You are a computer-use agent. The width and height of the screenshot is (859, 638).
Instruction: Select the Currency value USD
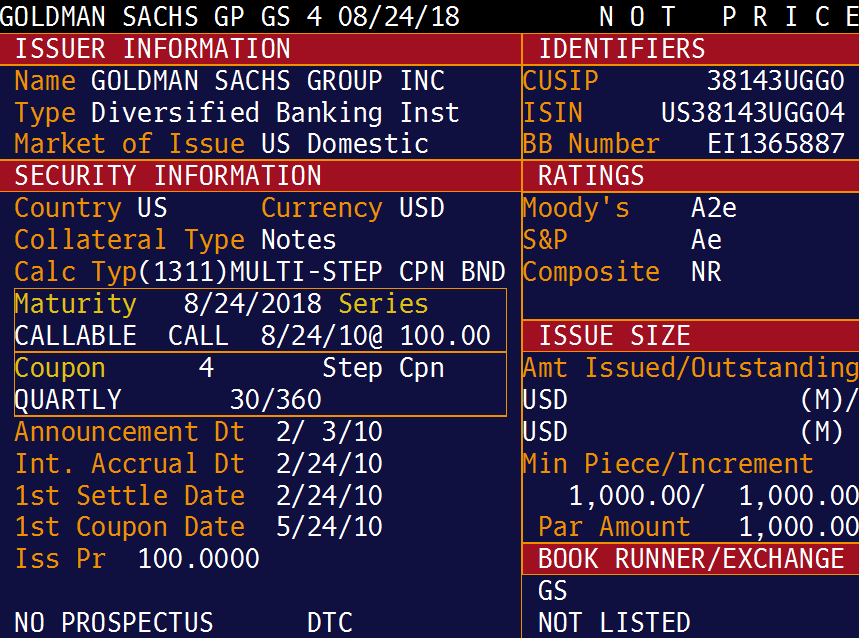(x=421, y=208)
